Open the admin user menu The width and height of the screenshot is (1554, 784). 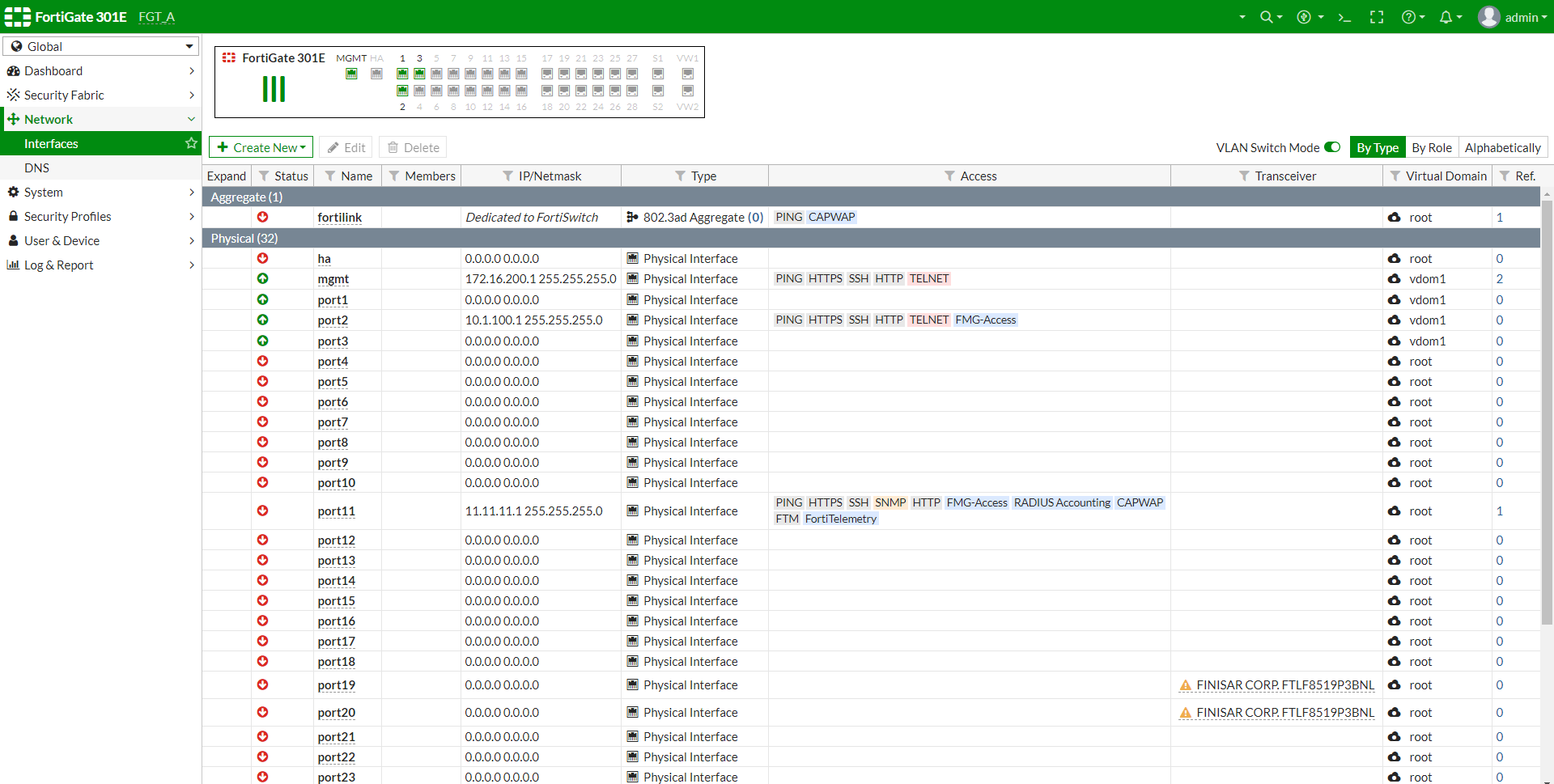pos(1512,17)
